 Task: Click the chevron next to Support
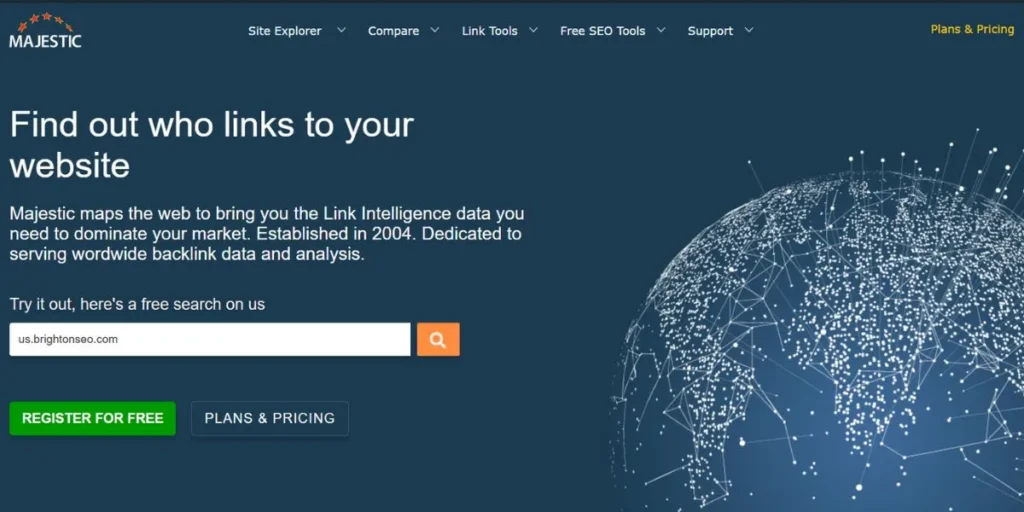(750, 30)
